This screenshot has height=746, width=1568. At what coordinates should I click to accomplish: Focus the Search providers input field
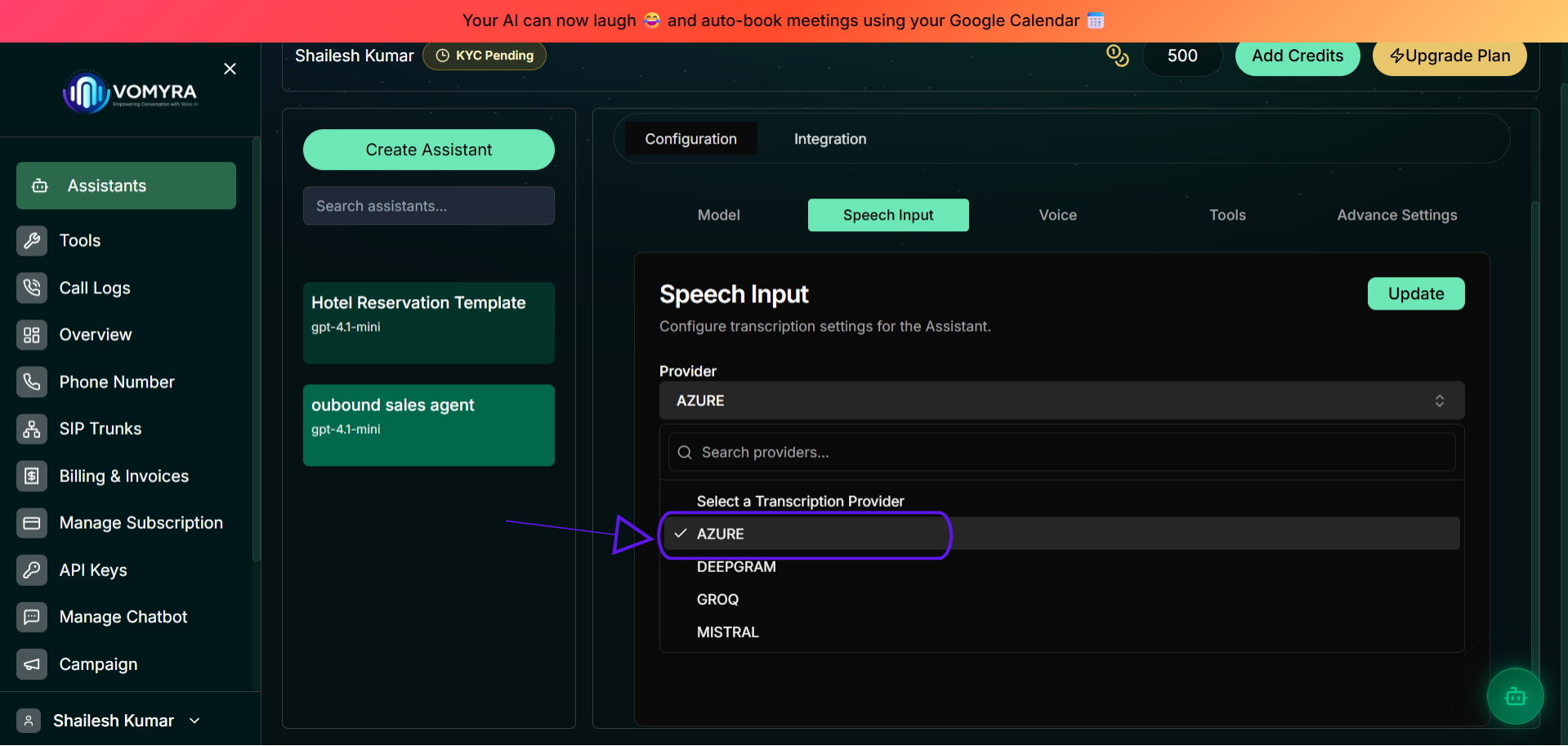[1061, 453]
